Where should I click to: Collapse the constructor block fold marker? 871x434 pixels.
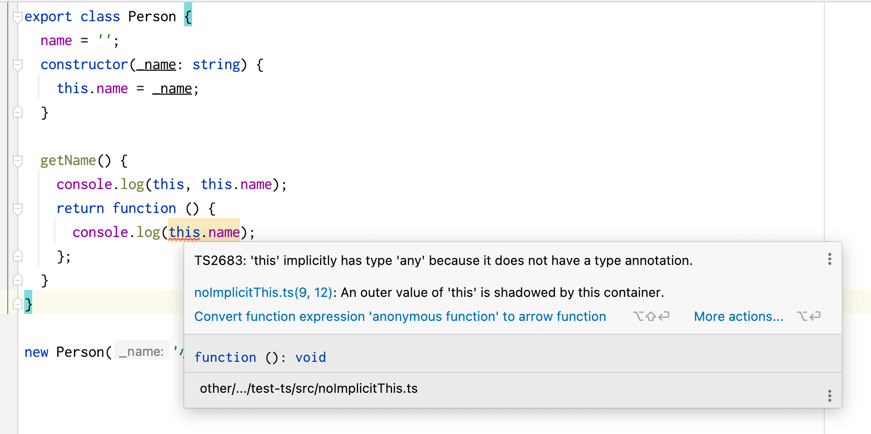[18, 65]
